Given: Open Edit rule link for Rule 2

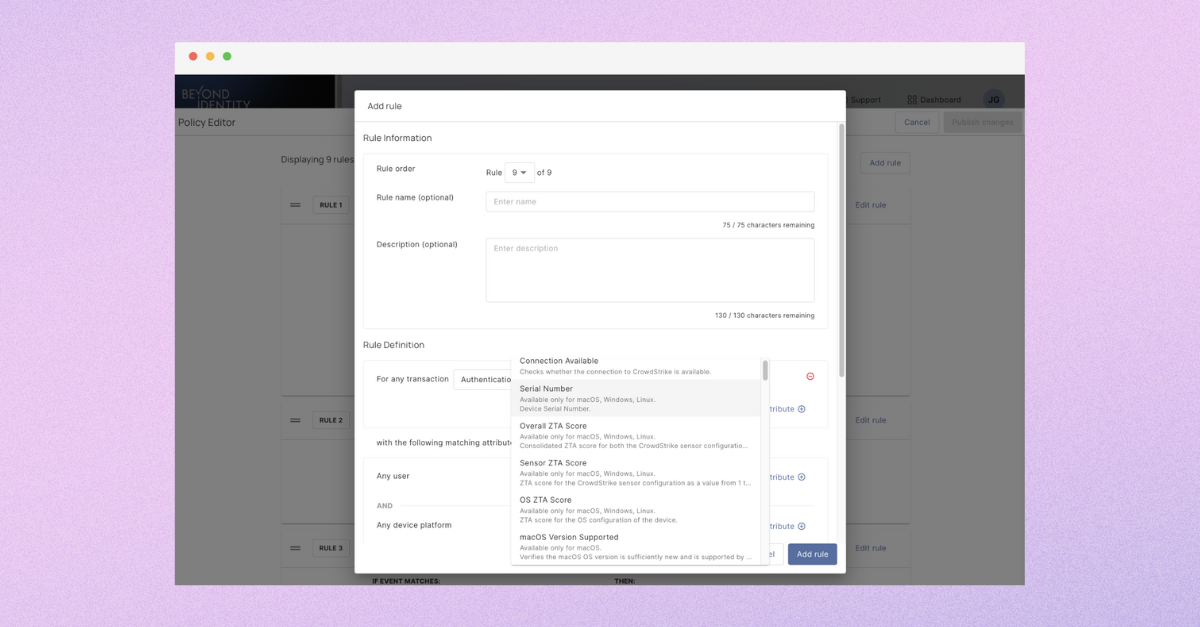Looking at the screenshot, I should tap(870, 420).
